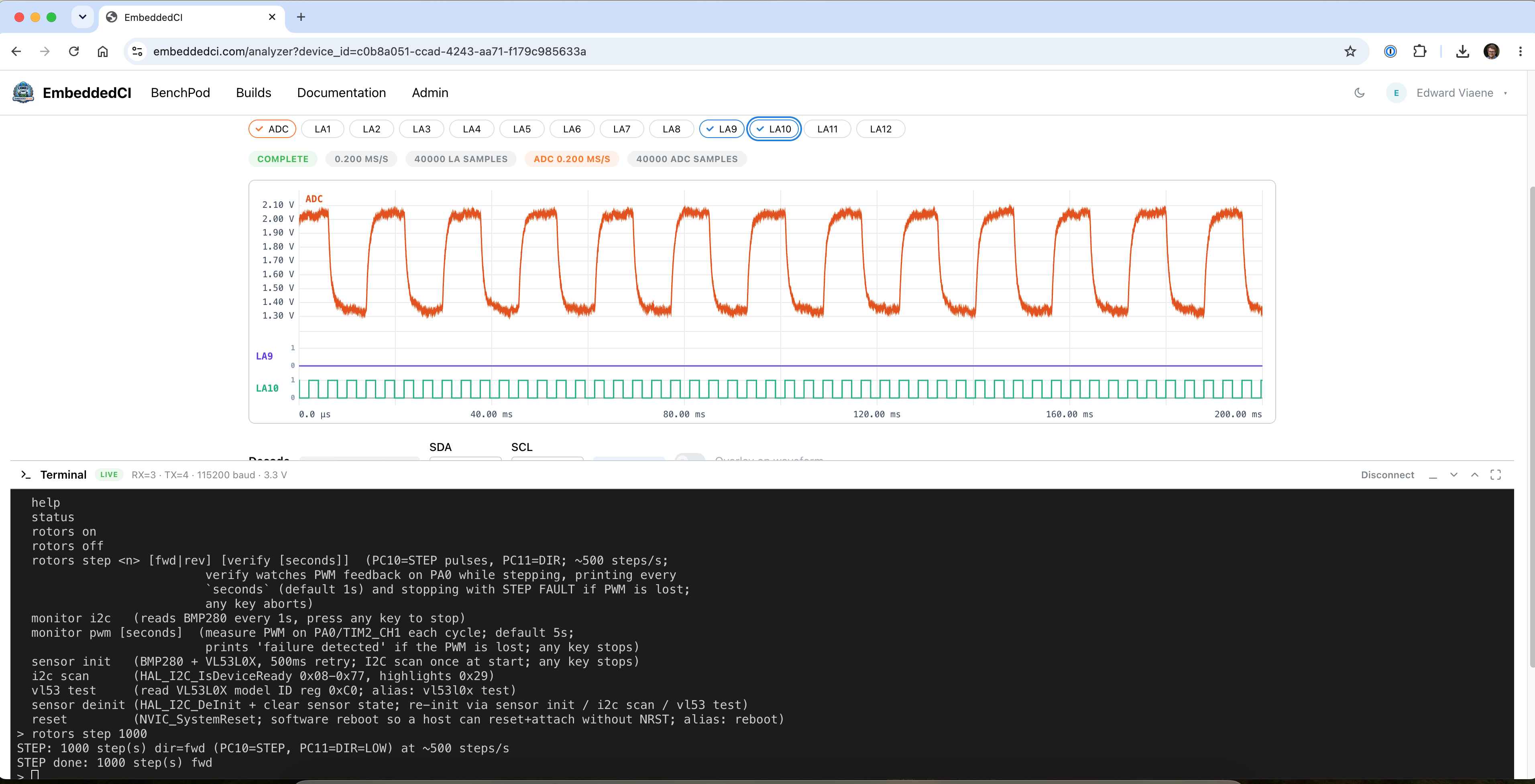
Task: Toggle dark mode moon icon
Action: (x=1359, y=93)
